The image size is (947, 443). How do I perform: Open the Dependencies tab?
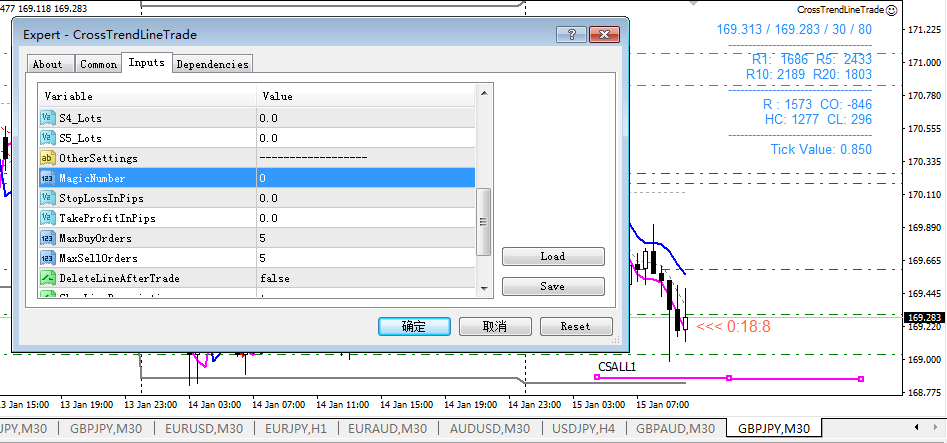click(213, 64)
